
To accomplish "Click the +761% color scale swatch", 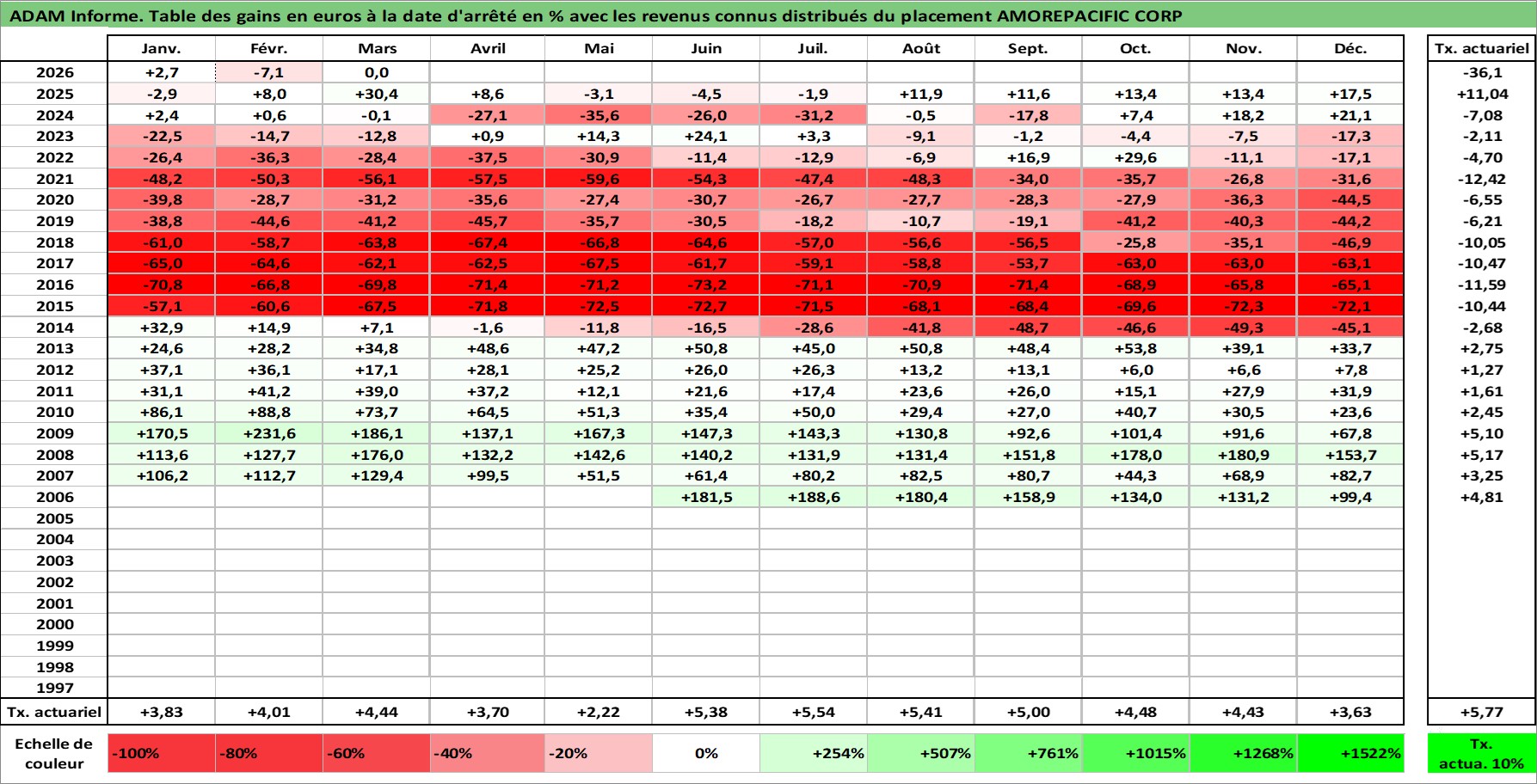I will coord(1028,753).
